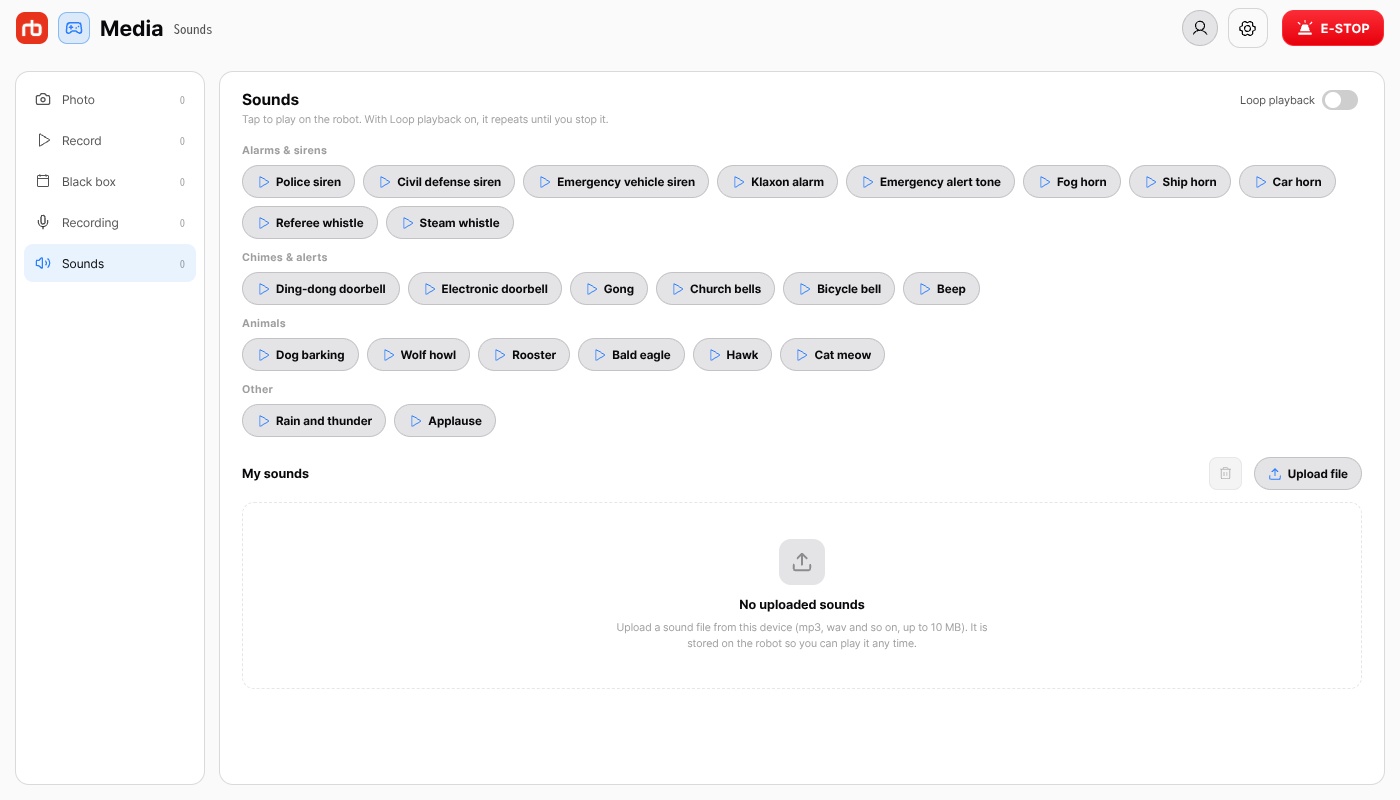The height and width of the screenshot is (800, 1400).
Task: Play the Fog horn sound
Action: (1072, 182)
